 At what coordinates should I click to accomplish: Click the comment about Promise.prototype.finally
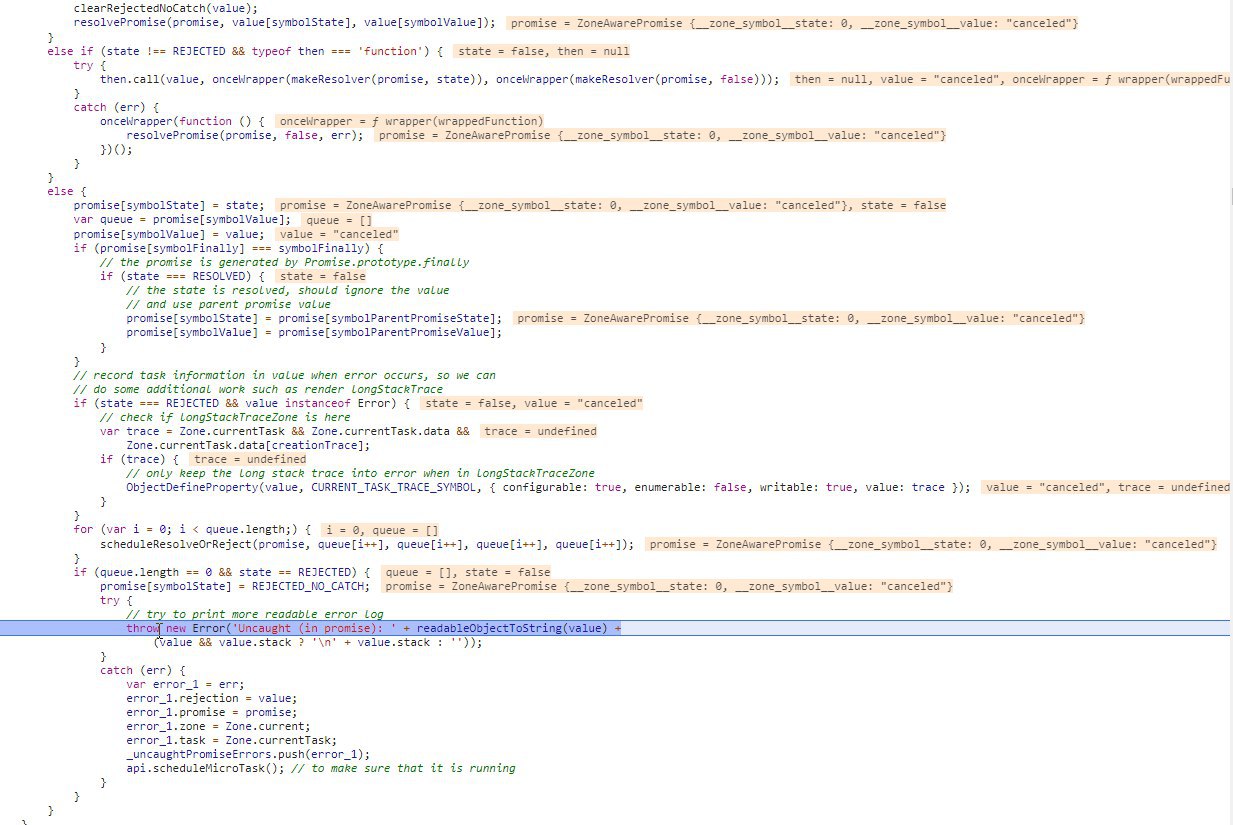(285, 262)
